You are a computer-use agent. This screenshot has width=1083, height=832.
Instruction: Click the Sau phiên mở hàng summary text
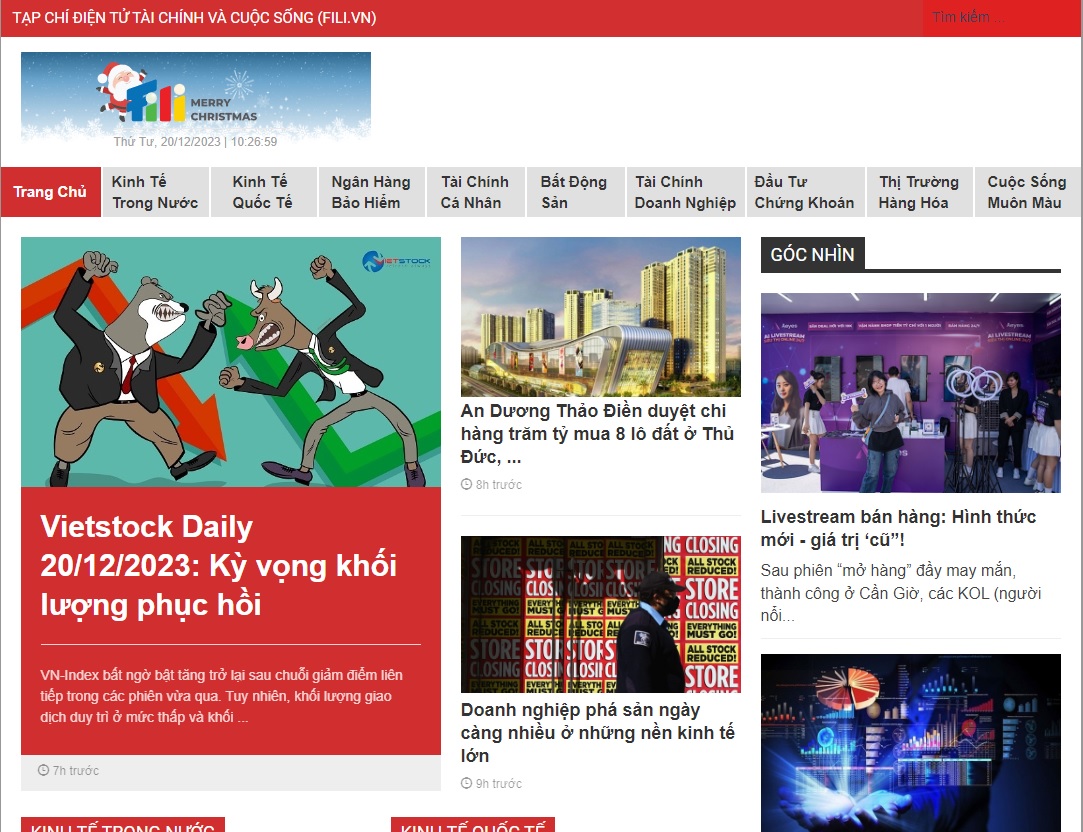(901, 593)
